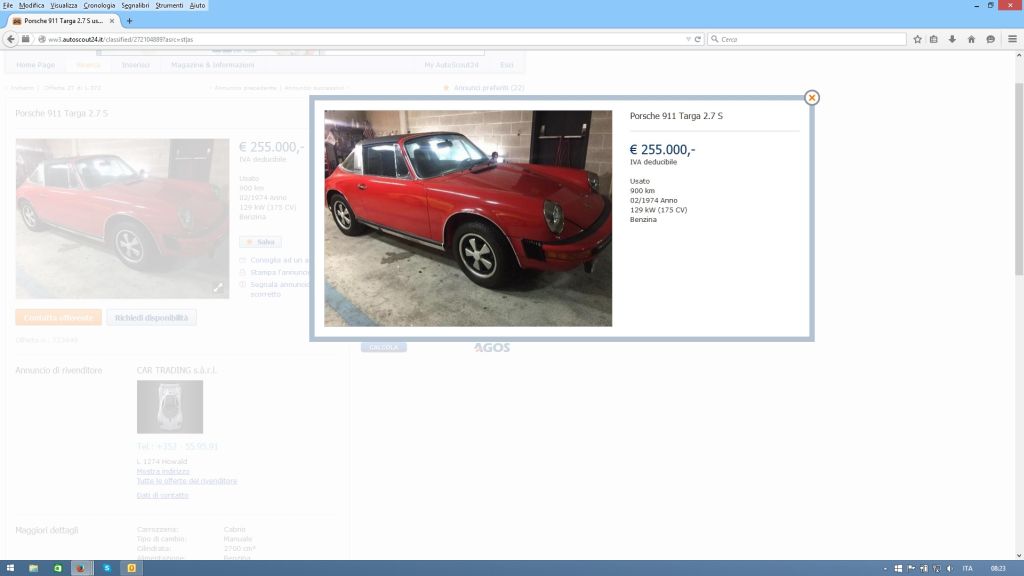Screen dimensions: 1024x576
Task: Click the Salva favorite button
Action: 260,242
